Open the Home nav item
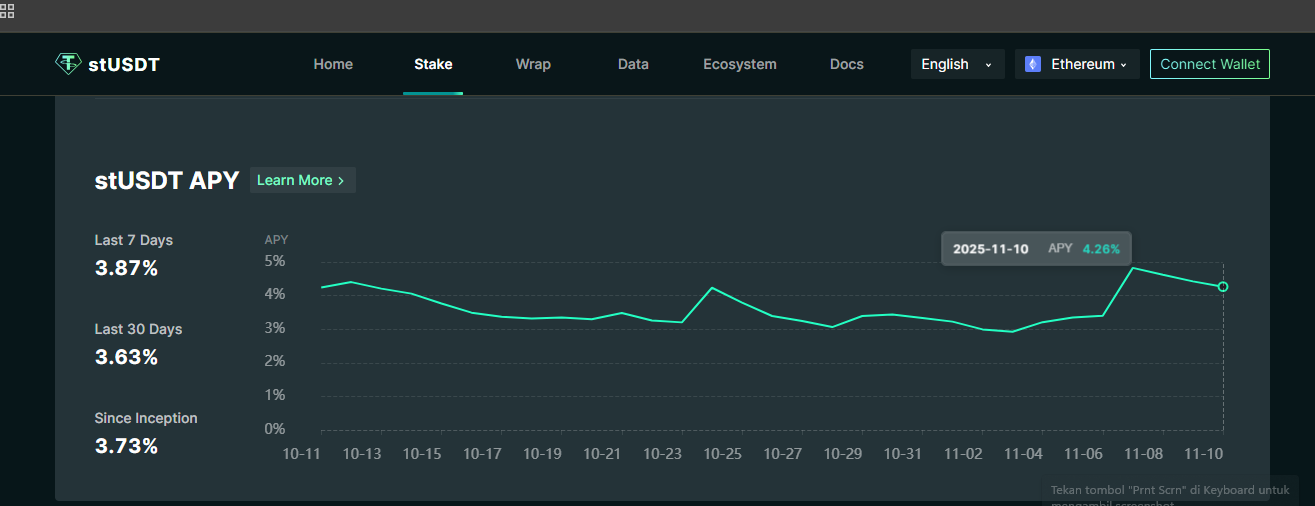 click(x=333, y=64)
